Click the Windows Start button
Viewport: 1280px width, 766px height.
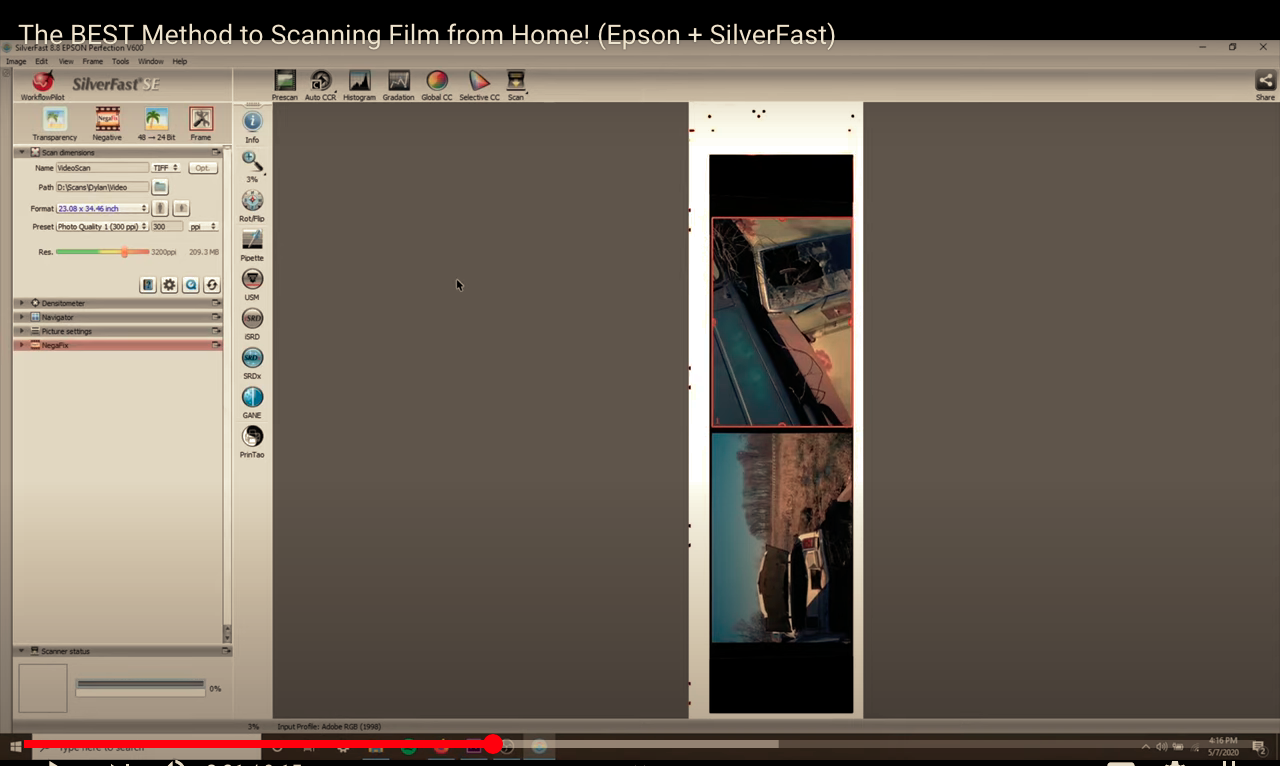click(x=15, y=746)
